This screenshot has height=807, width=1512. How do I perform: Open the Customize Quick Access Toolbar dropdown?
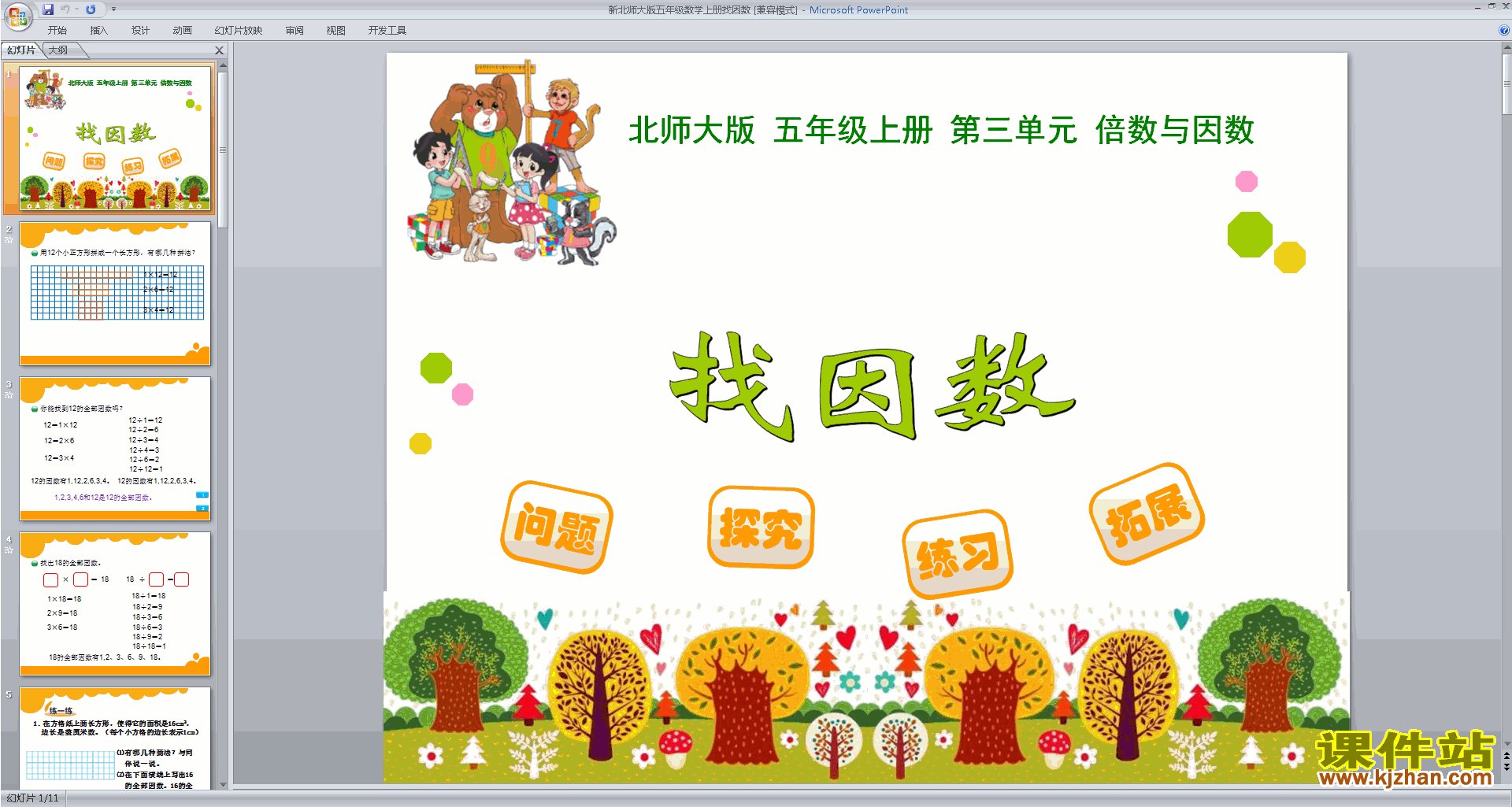(x=113, y=9)
